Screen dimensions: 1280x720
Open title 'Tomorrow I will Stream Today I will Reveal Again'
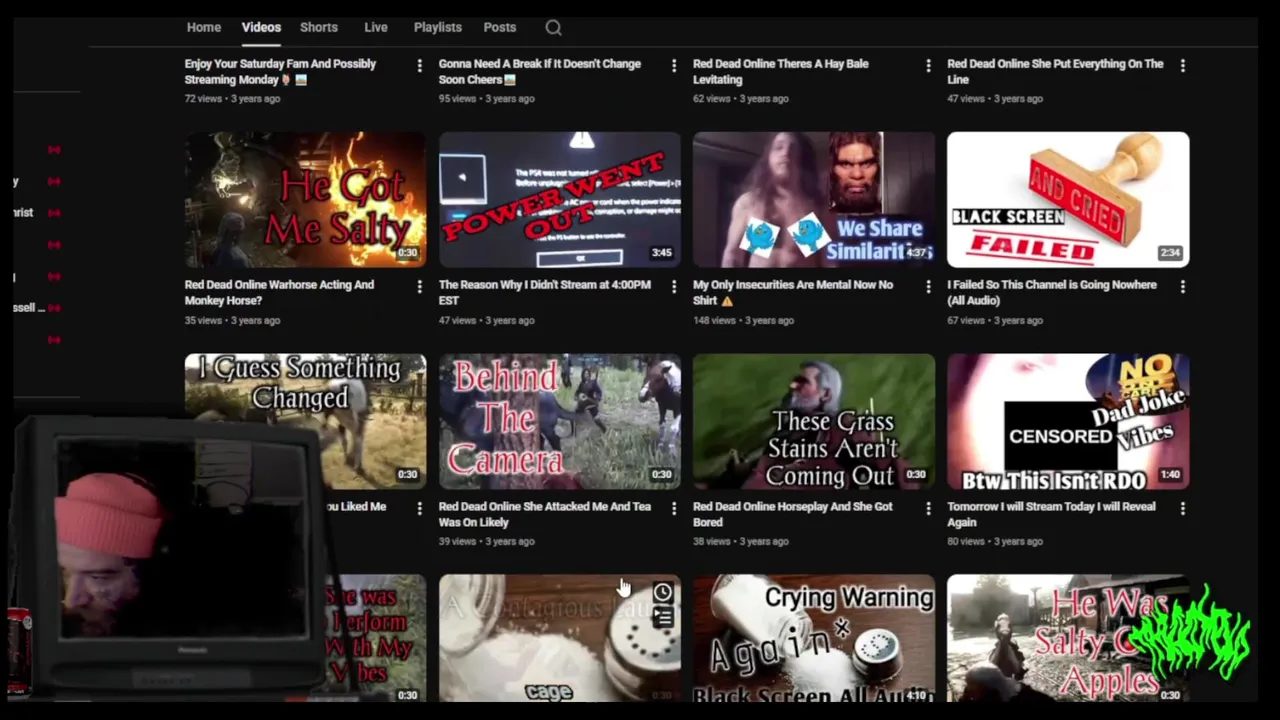tap(1051, 514)
